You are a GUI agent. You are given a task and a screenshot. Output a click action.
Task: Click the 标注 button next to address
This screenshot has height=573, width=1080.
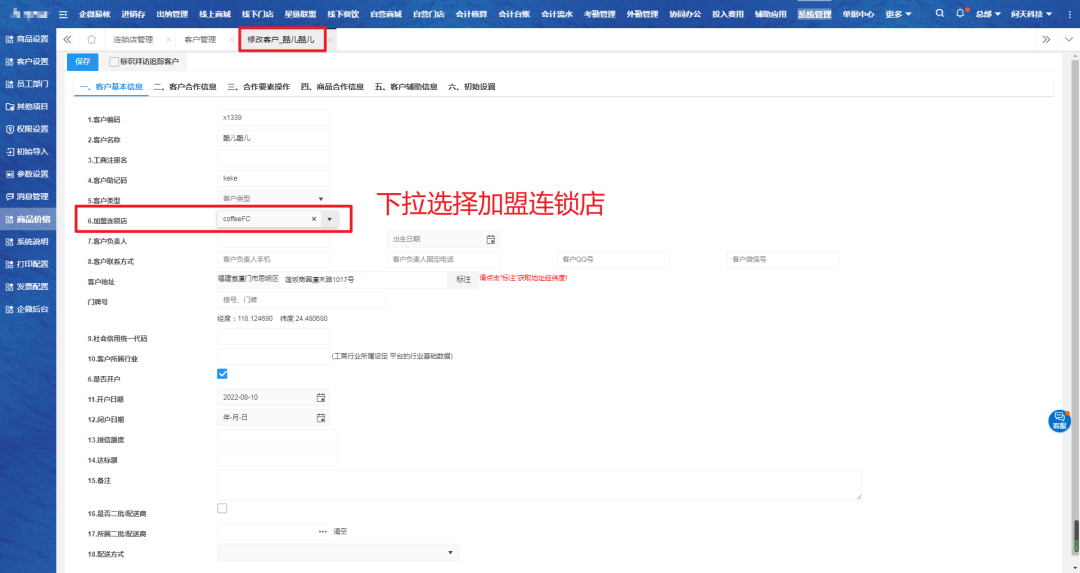coord(463,279)
